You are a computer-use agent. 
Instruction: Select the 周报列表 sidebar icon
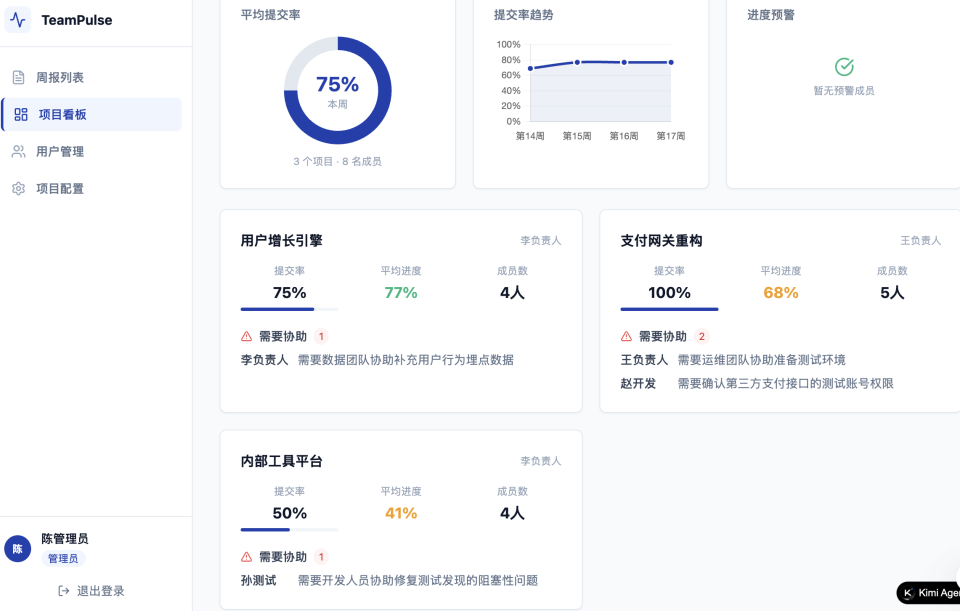[17, 77]
